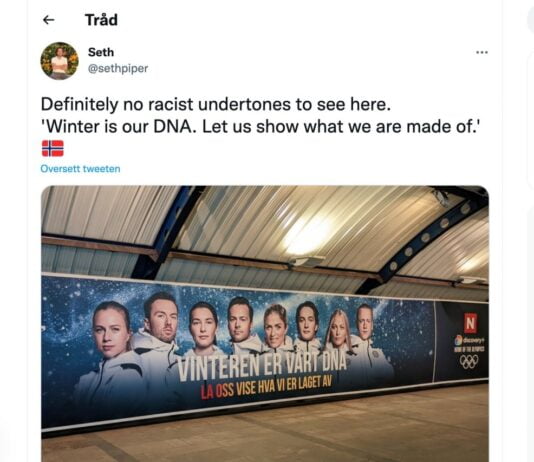Open the attached billboard photo
The height and width of the screenshot is (462, 534).
(x=265, y=323)
